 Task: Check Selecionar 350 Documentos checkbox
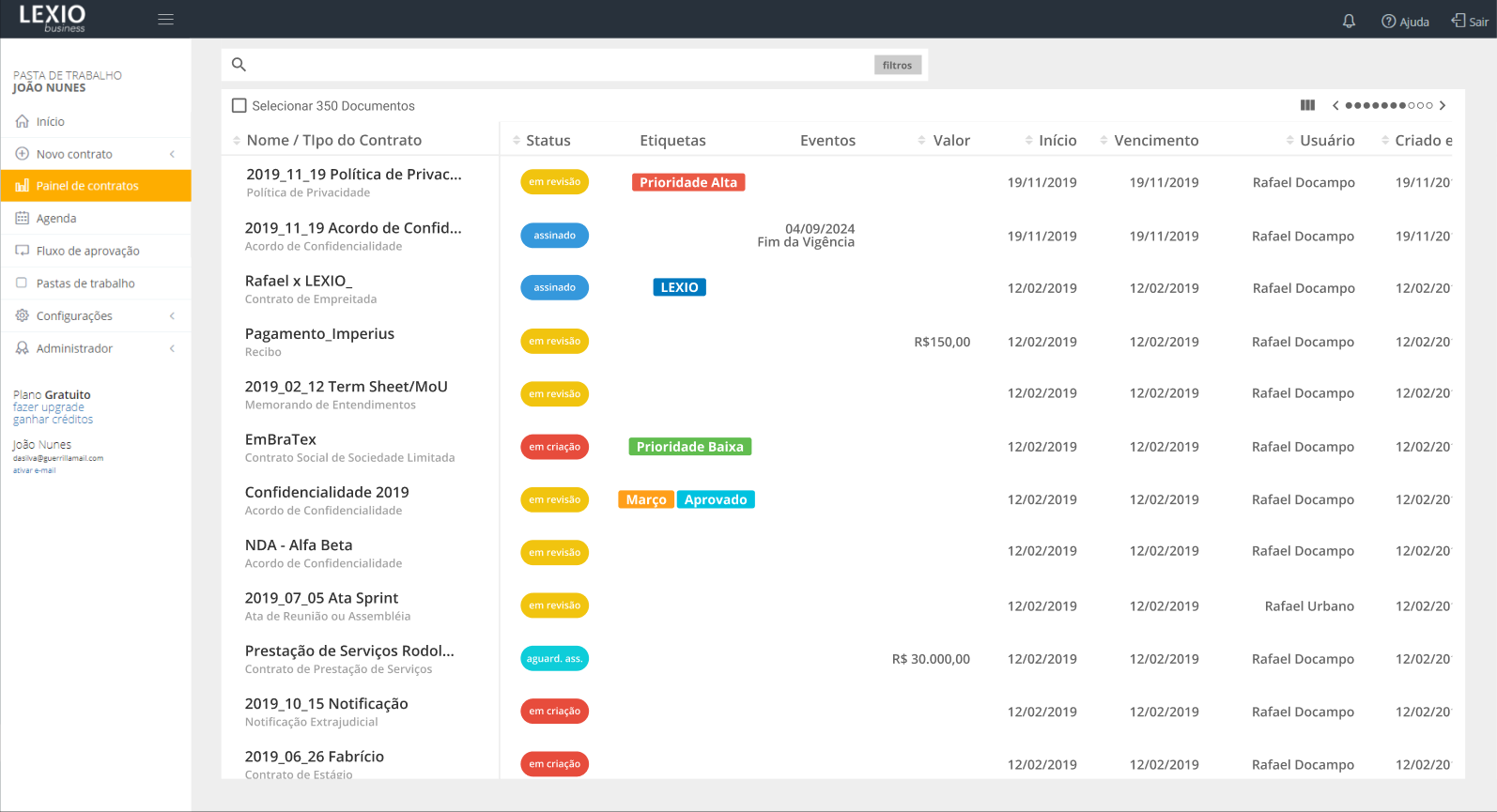coord(239,106)
